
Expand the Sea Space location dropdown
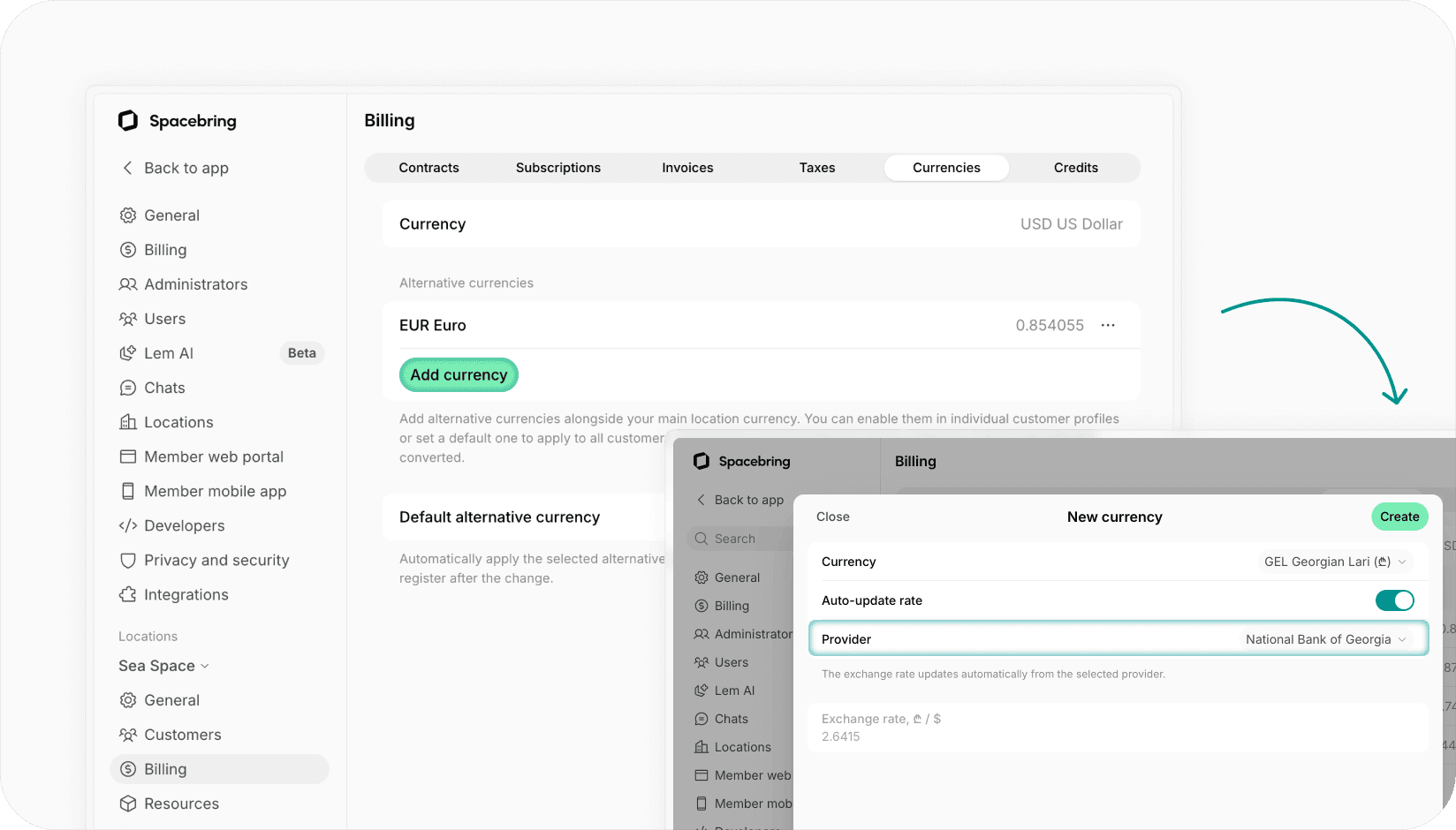tap(163, 666)
